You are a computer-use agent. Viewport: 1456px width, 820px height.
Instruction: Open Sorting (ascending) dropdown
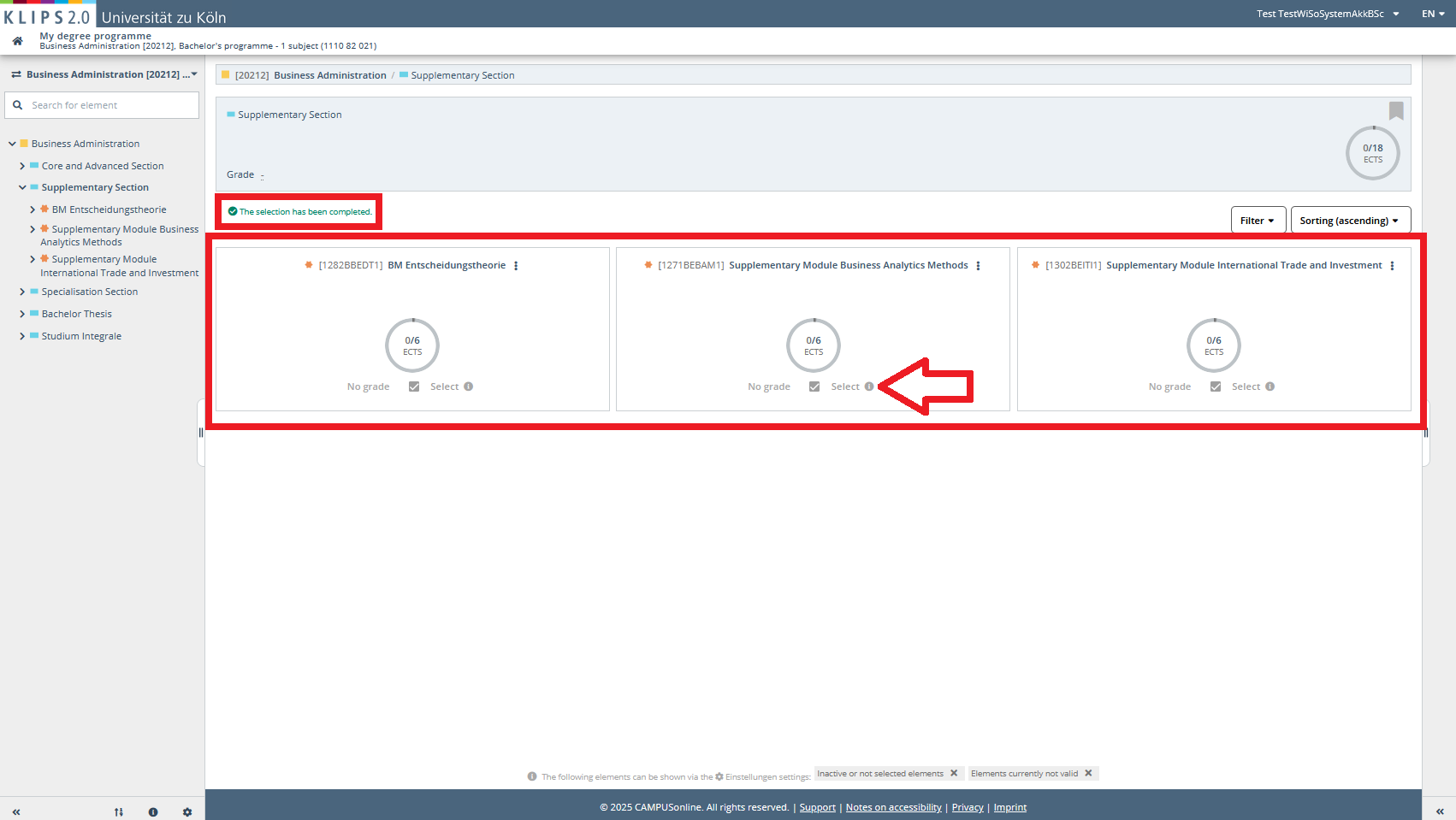click(x=1350, y=220)
